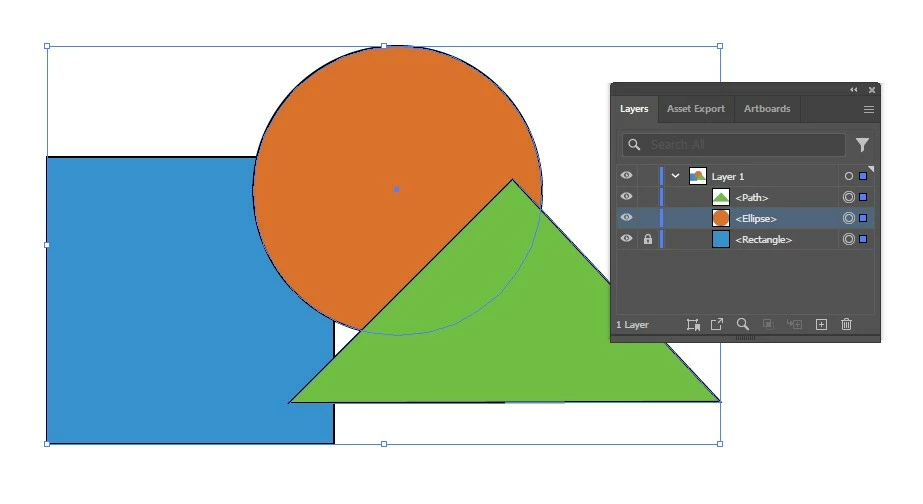The width and height of the screenshot is (923, 504).
Task: Toggle lock box for Layer 1 row
Action: 648,176
